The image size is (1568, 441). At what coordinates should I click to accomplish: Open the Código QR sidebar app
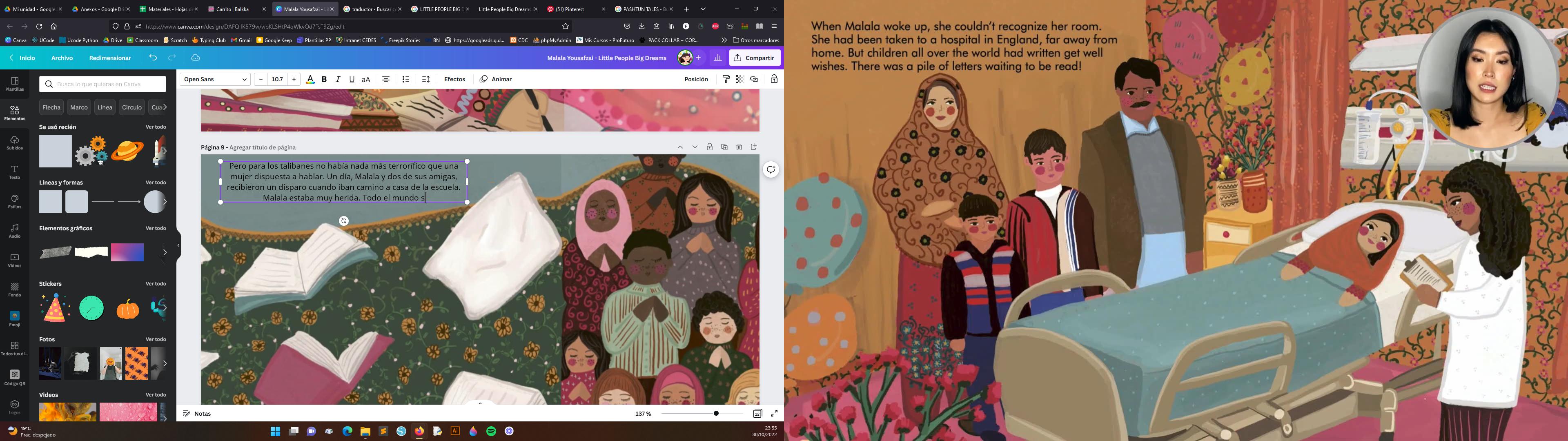coord(15,378)
